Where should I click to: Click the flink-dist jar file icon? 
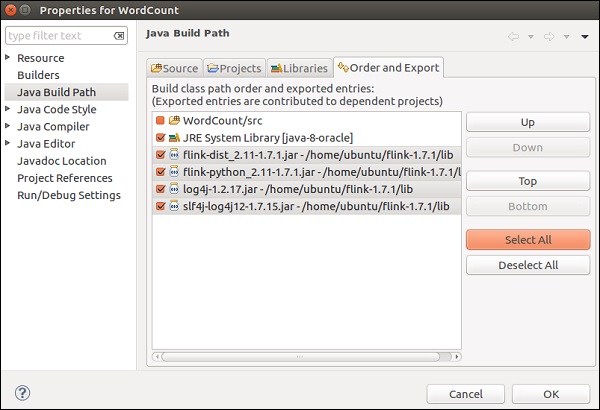point(174,155)
